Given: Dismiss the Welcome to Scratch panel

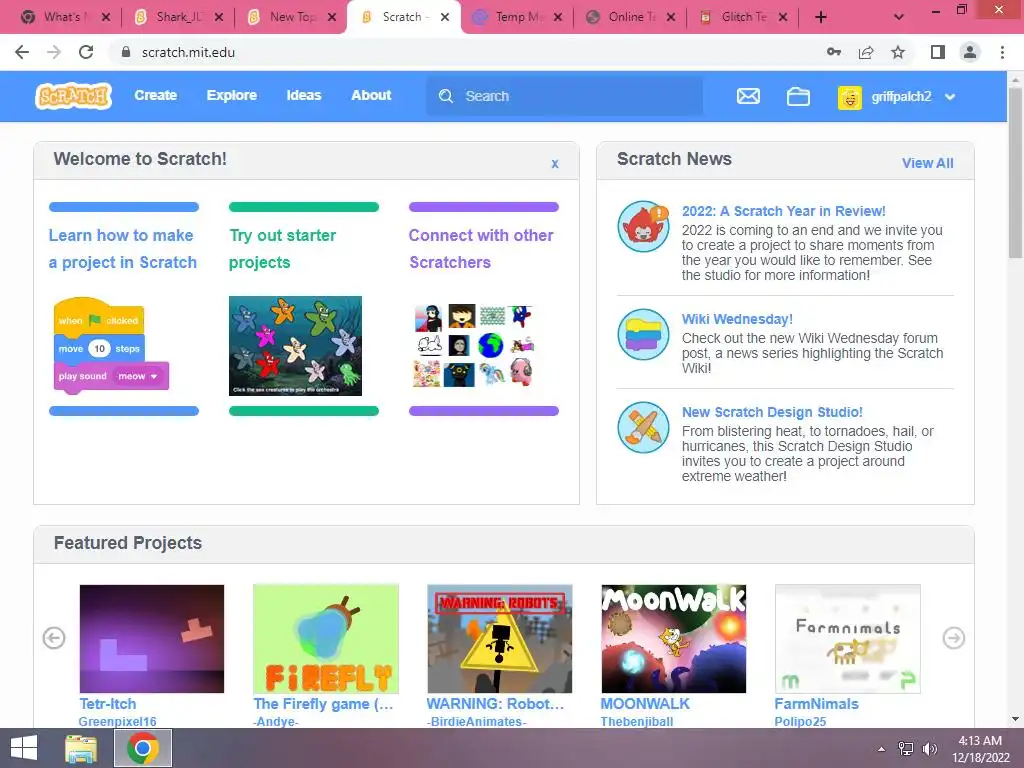Looking at the screenshot, I should click(554, 164).
